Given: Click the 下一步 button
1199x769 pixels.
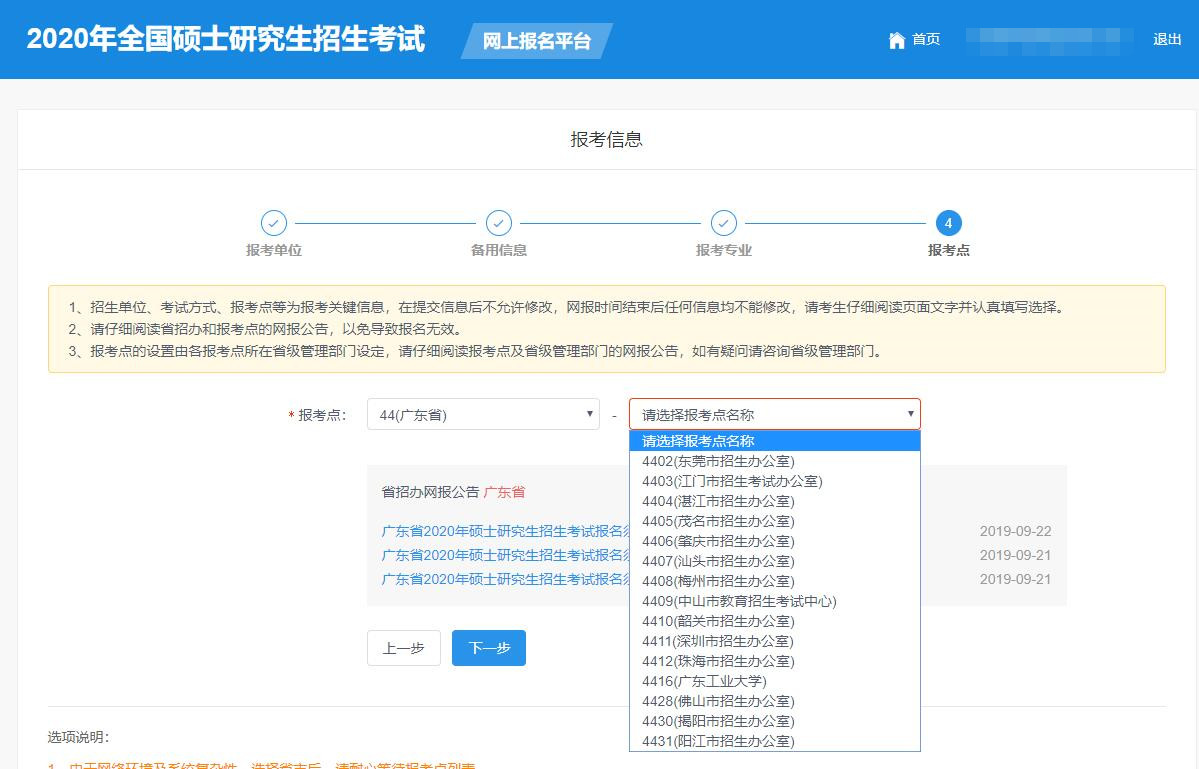Looking at the screenshot, I should [488, 647].
